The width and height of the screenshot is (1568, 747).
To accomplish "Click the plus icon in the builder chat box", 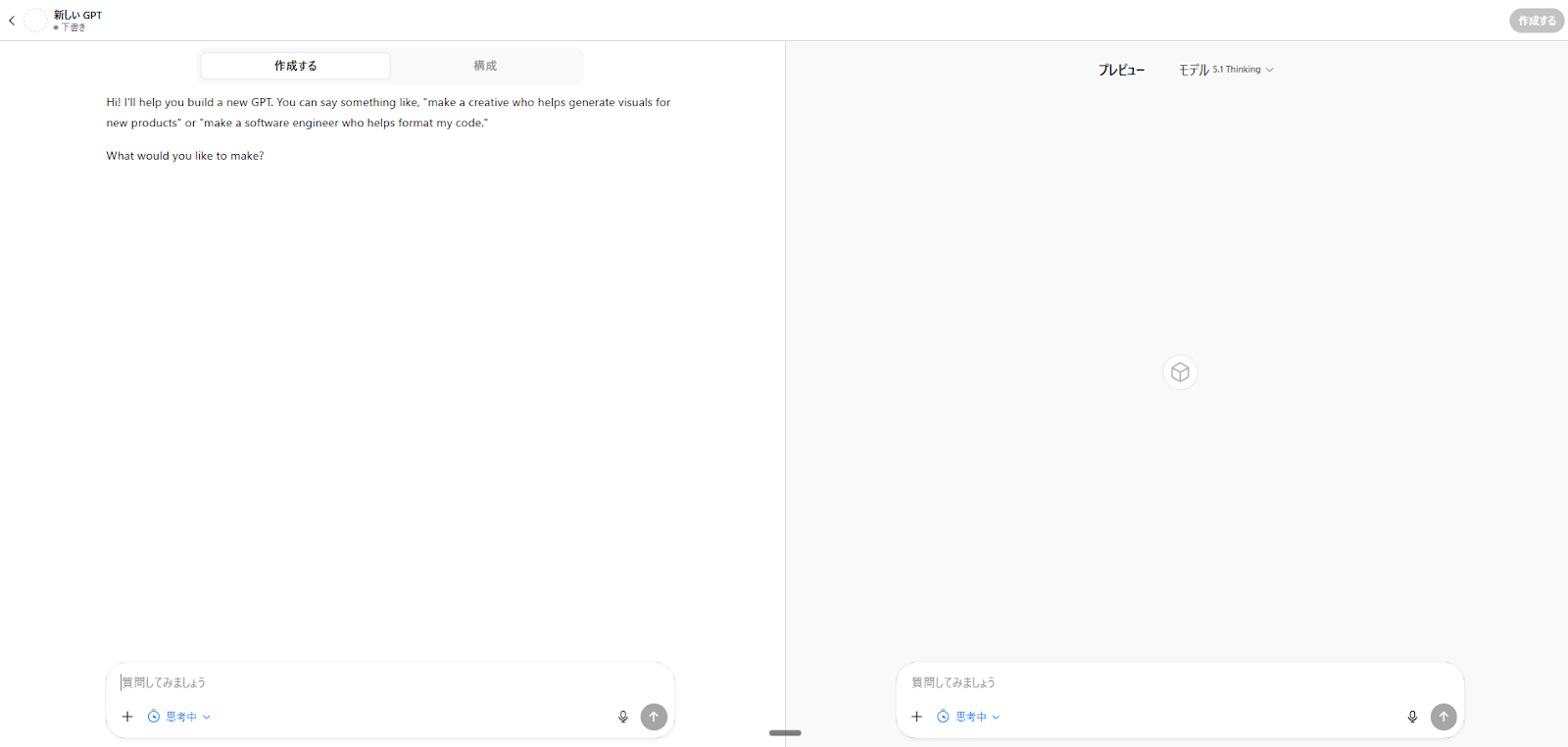I will [127, 717].
